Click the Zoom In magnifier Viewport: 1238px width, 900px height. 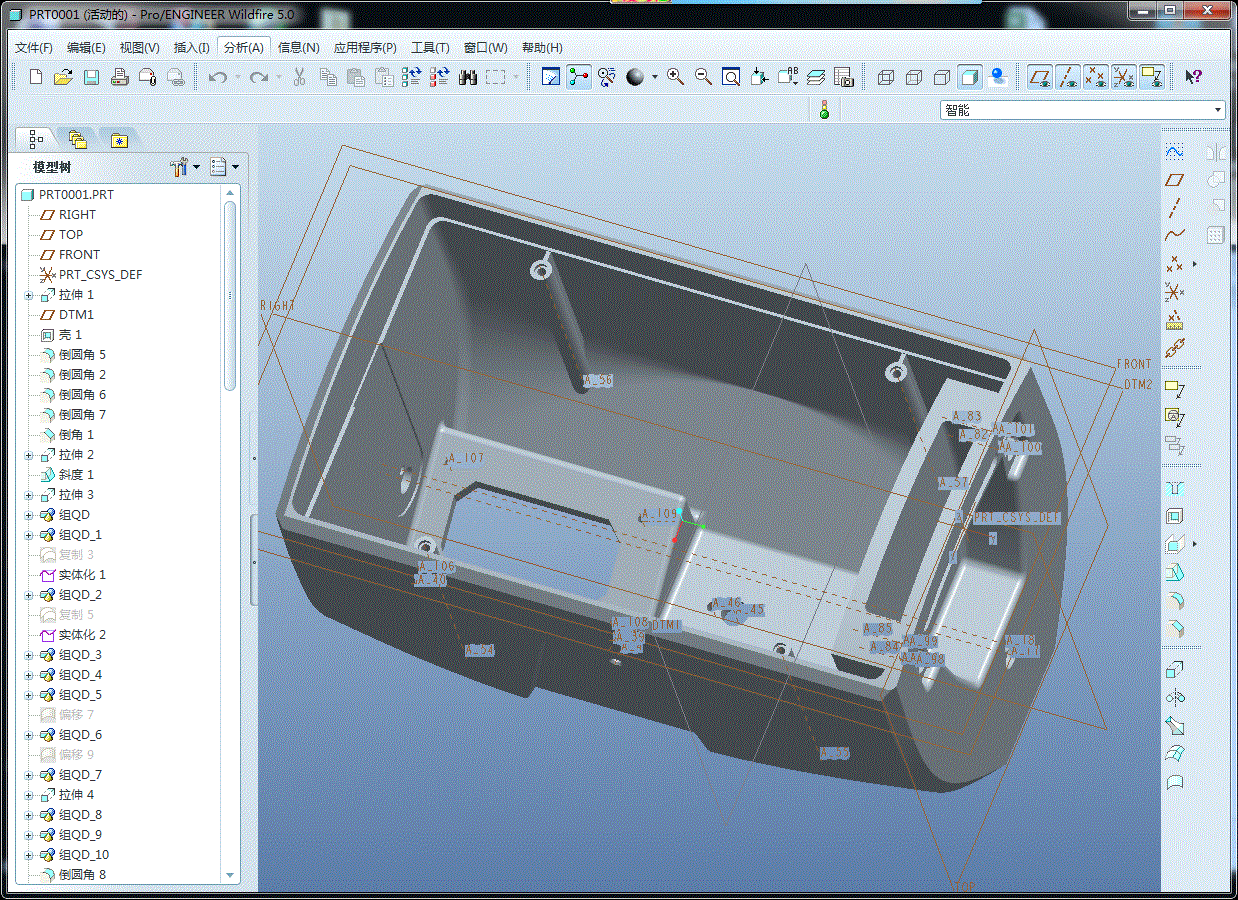tap(676, 77)
